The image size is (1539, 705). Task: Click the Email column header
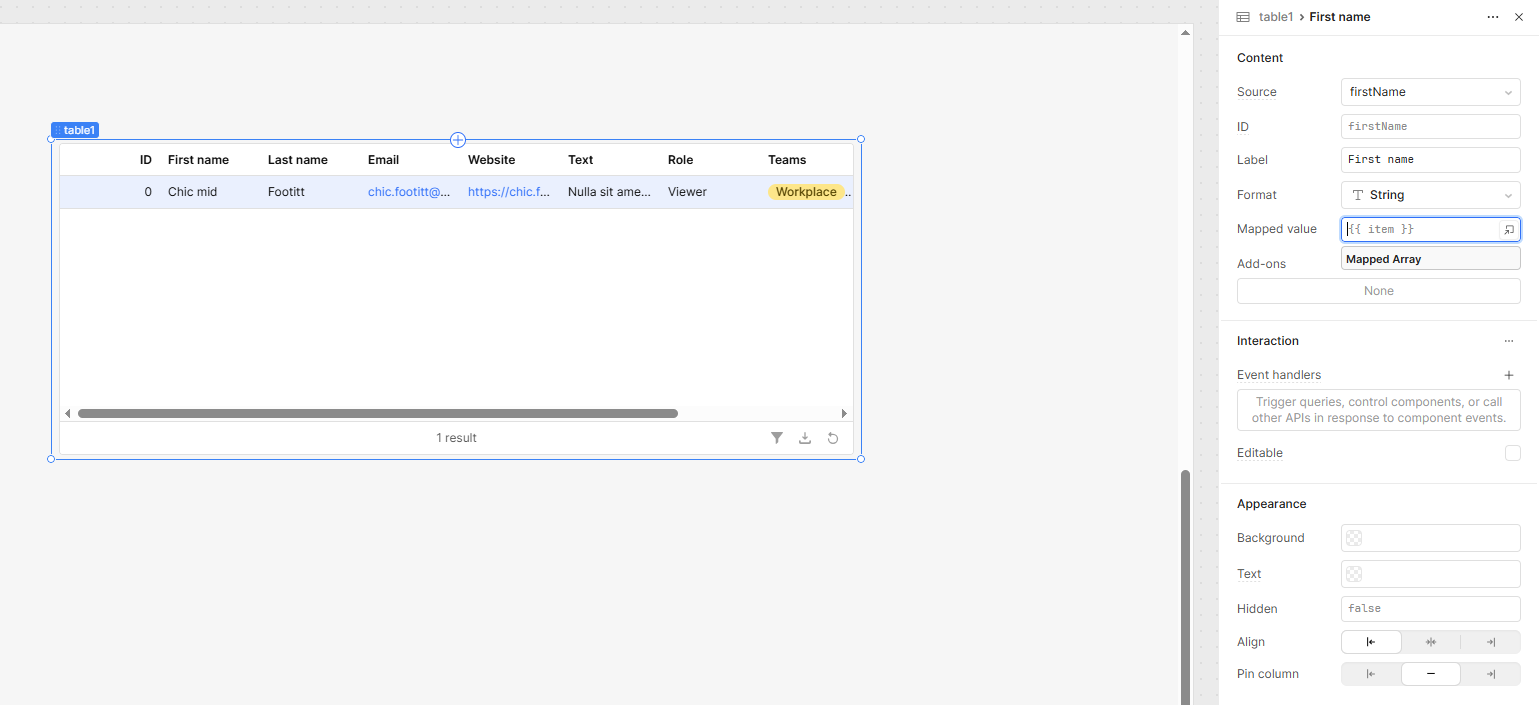tap(383, 160)
